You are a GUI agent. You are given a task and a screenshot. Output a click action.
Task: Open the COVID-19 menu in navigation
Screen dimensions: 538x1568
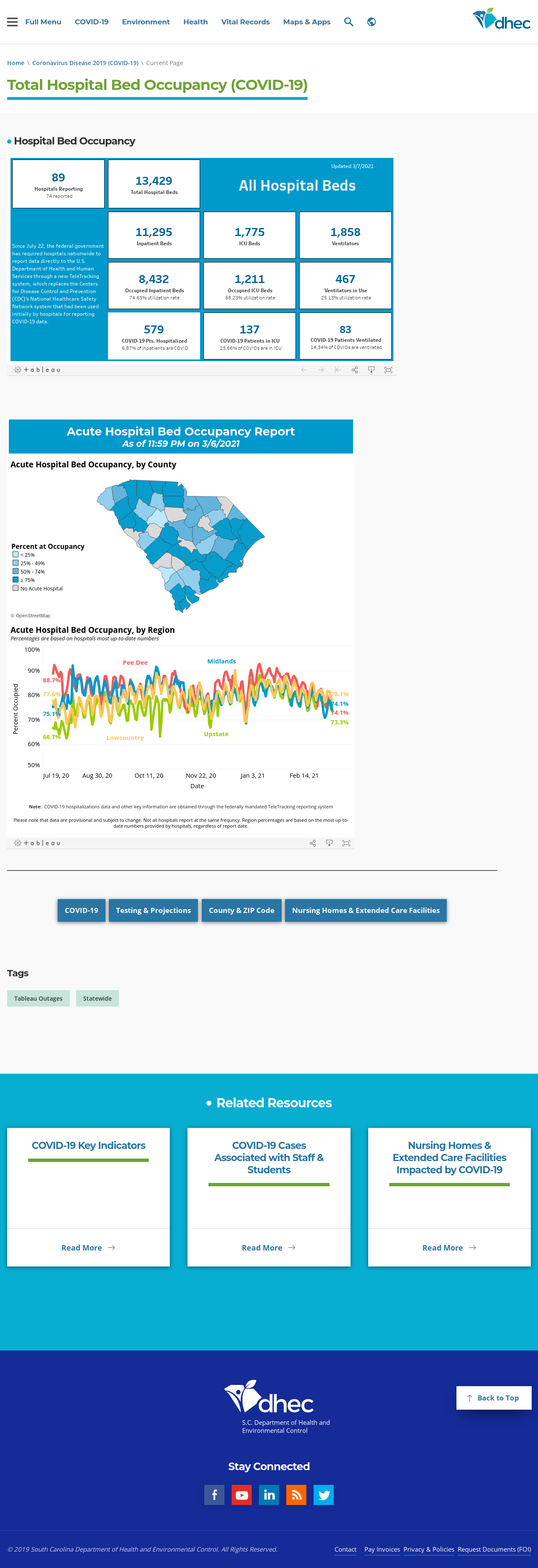91,22
